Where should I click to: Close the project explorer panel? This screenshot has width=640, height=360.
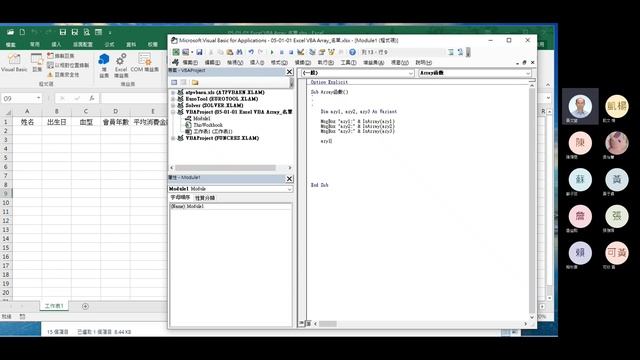(289, 72)
